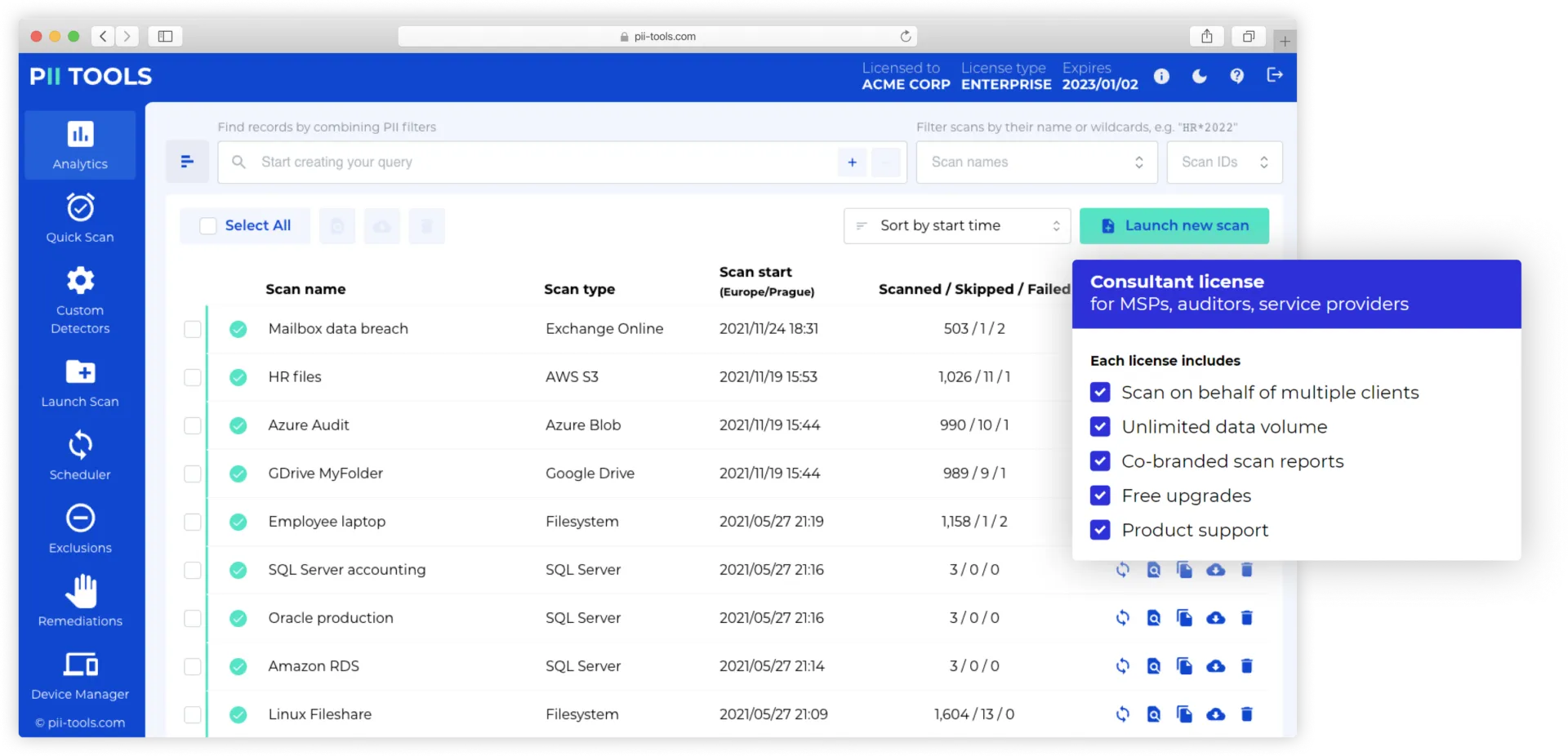Image resolution: width=1568 pixels, height=756 pixels.
Task: Uncheck Co-branded scan reports checkbox
Action: click(1100, 461)
